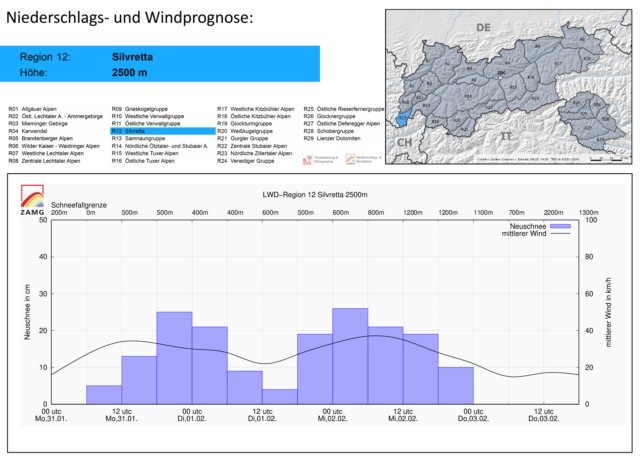The height and width of the screenshot is (461, 640).
Task: Select R16 Östliche Tuxer Alpen
Action: pyautogui.click(x=143, y=161)
